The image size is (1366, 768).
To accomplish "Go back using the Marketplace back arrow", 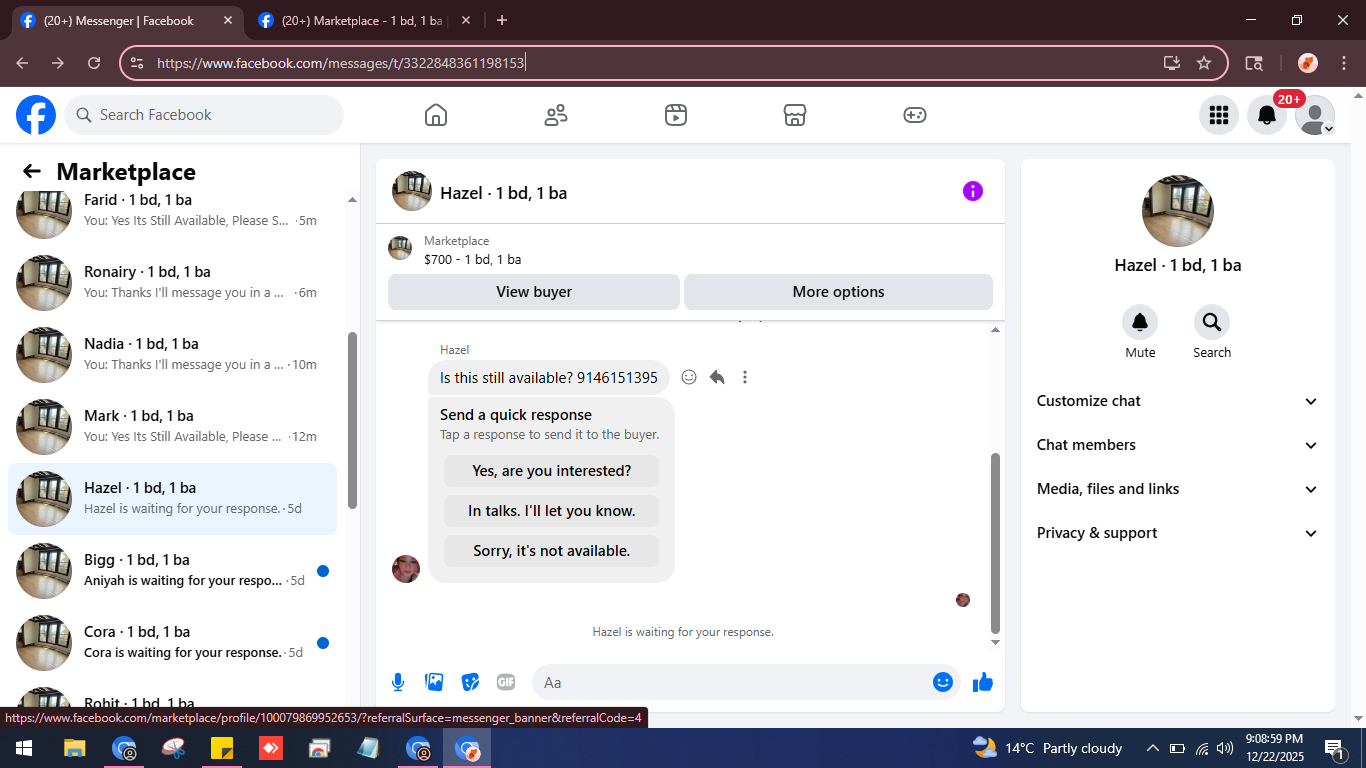I will [32, 171].
